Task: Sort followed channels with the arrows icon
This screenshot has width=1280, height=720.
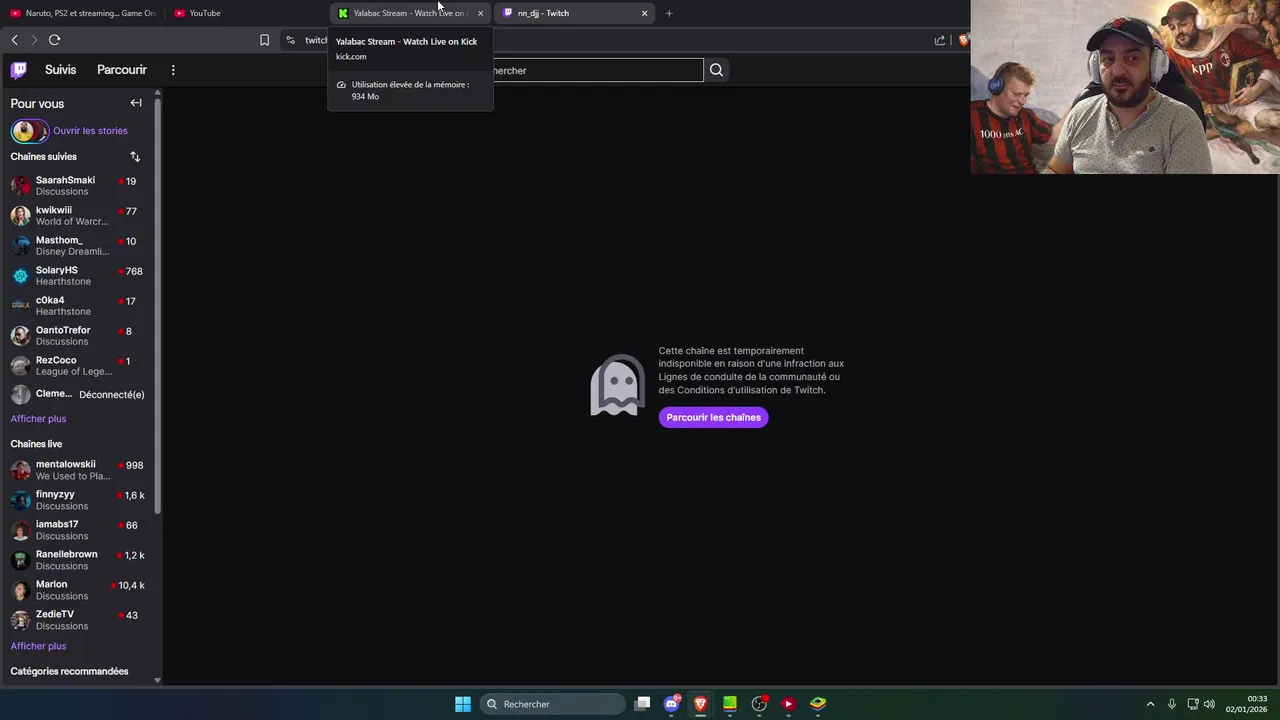Action: 135,157
